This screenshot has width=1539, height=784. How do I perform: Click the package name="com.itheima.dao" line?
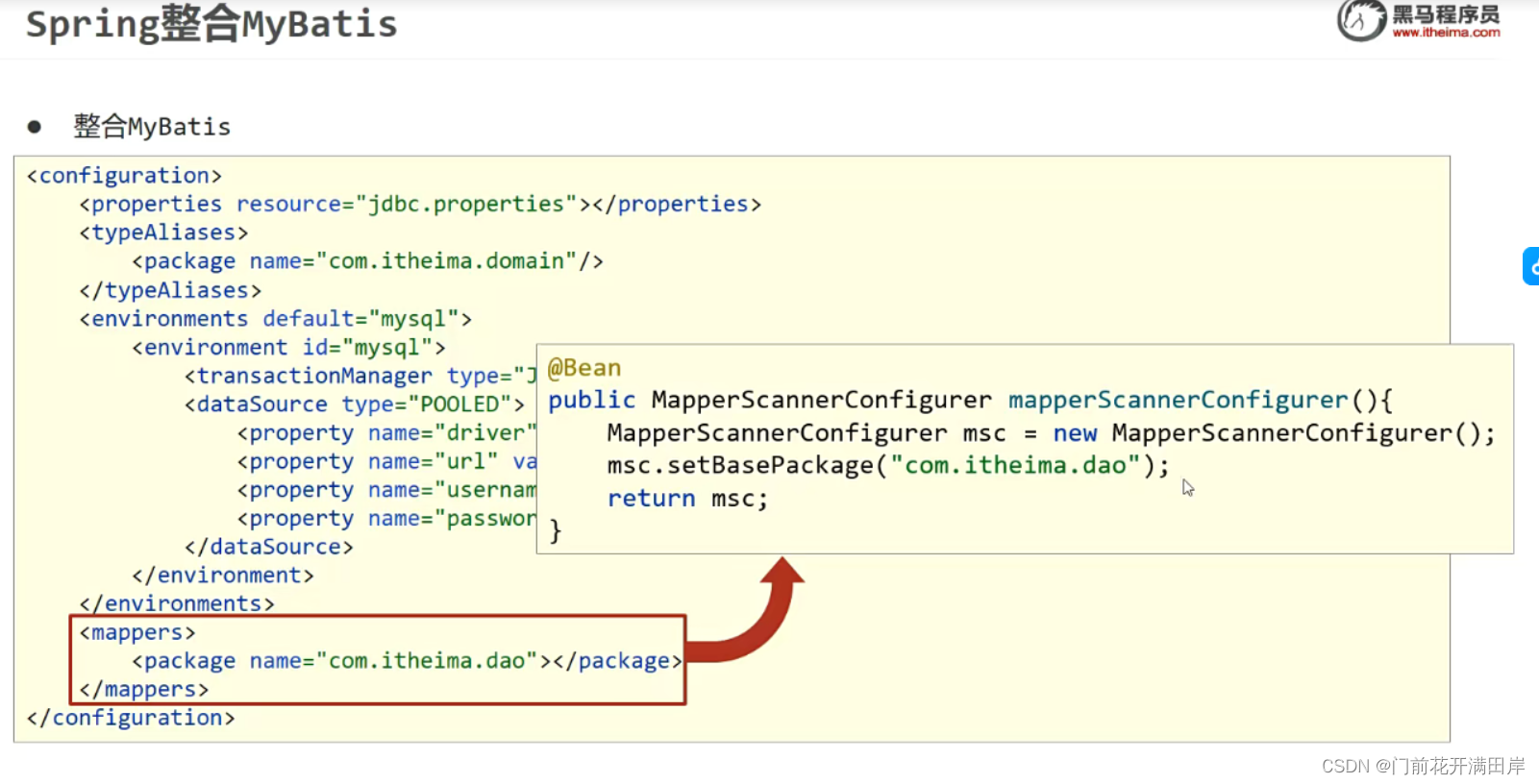point(407,661)
